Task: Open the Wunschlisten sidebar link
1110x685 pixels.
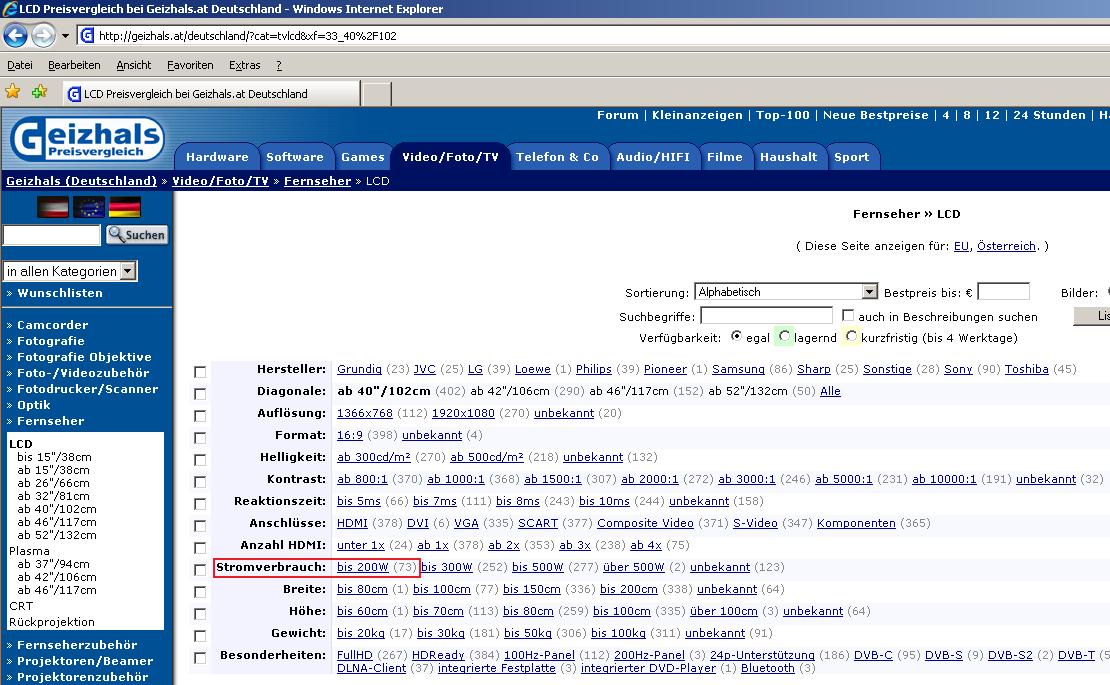Action: point(60,293)
